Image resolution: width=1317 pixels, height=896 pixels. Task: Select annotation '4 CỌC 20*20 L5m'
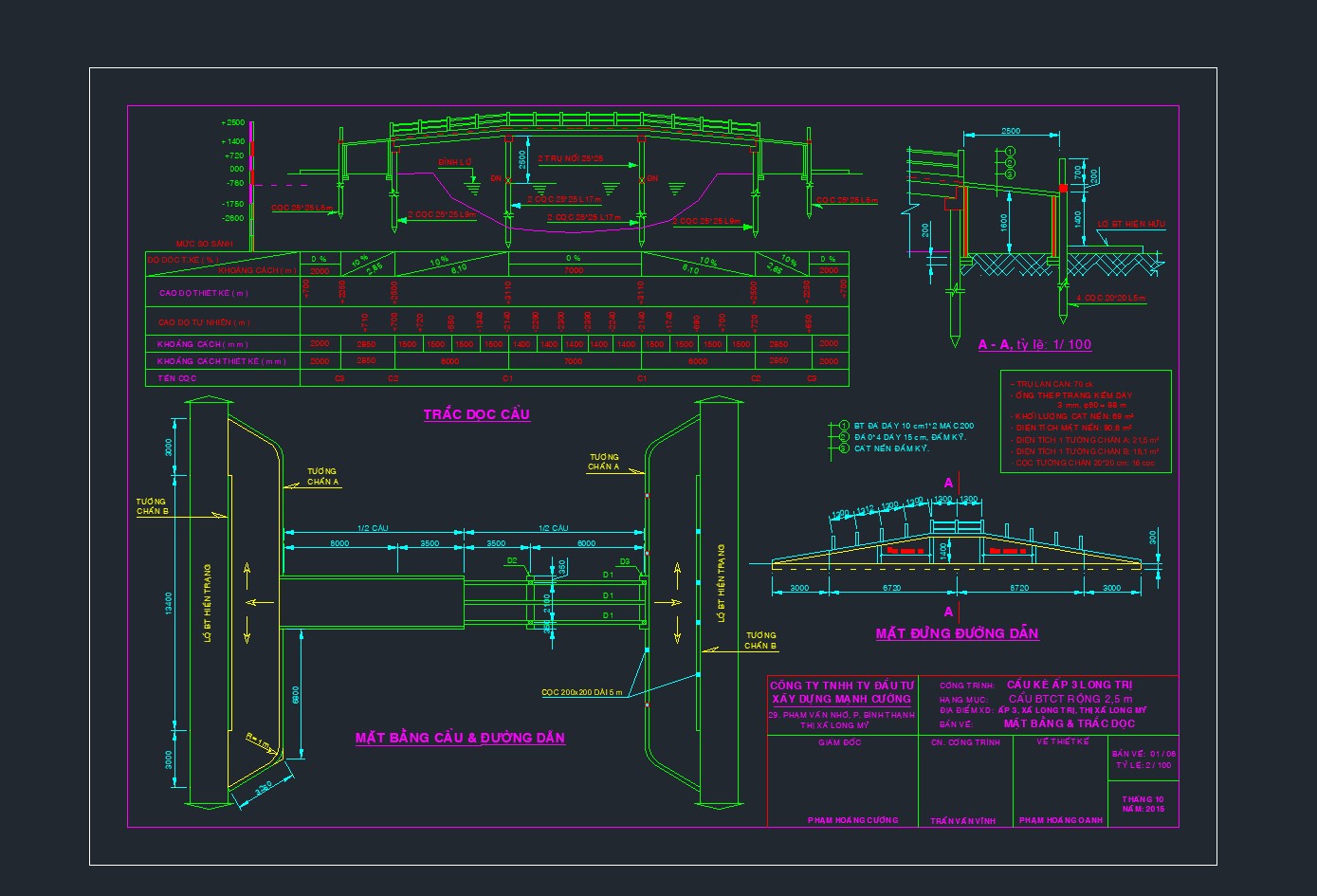pos(1110,298)
